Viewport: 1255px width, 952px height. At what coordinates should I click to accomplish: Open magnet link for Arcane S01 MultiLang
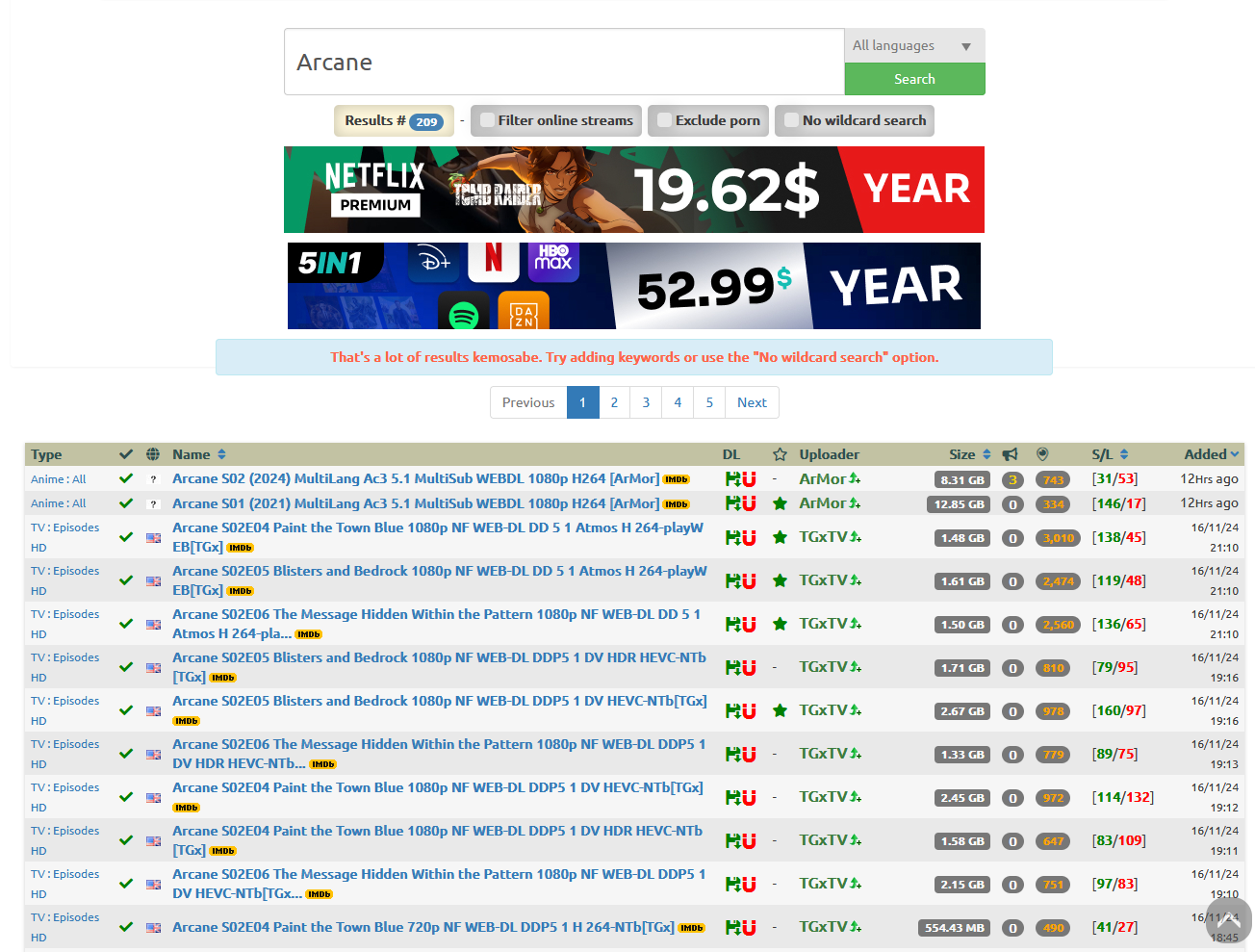pyautogui.click(x=749, y=502)
